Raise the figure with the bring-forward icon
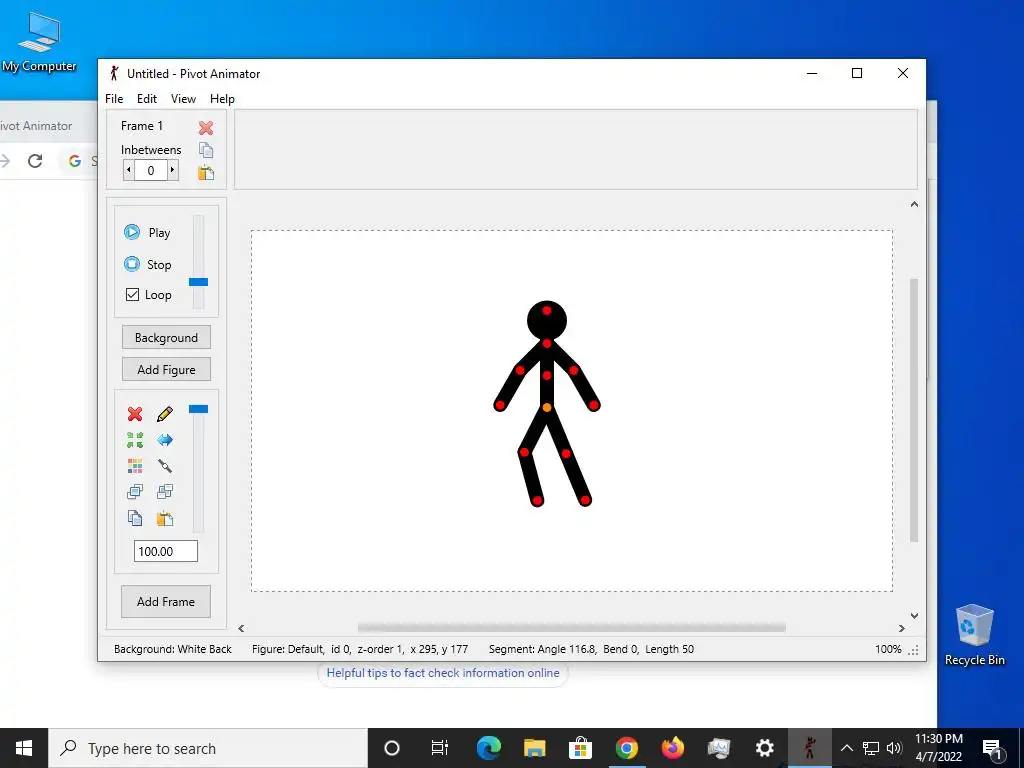This screenshot has height=768, width=1024. tap(135, 492)
